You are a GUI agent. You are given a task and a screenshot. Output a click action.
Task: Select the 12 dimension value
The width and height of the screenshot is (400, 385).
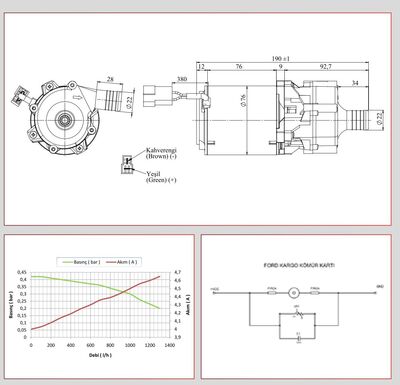(201, 66)
